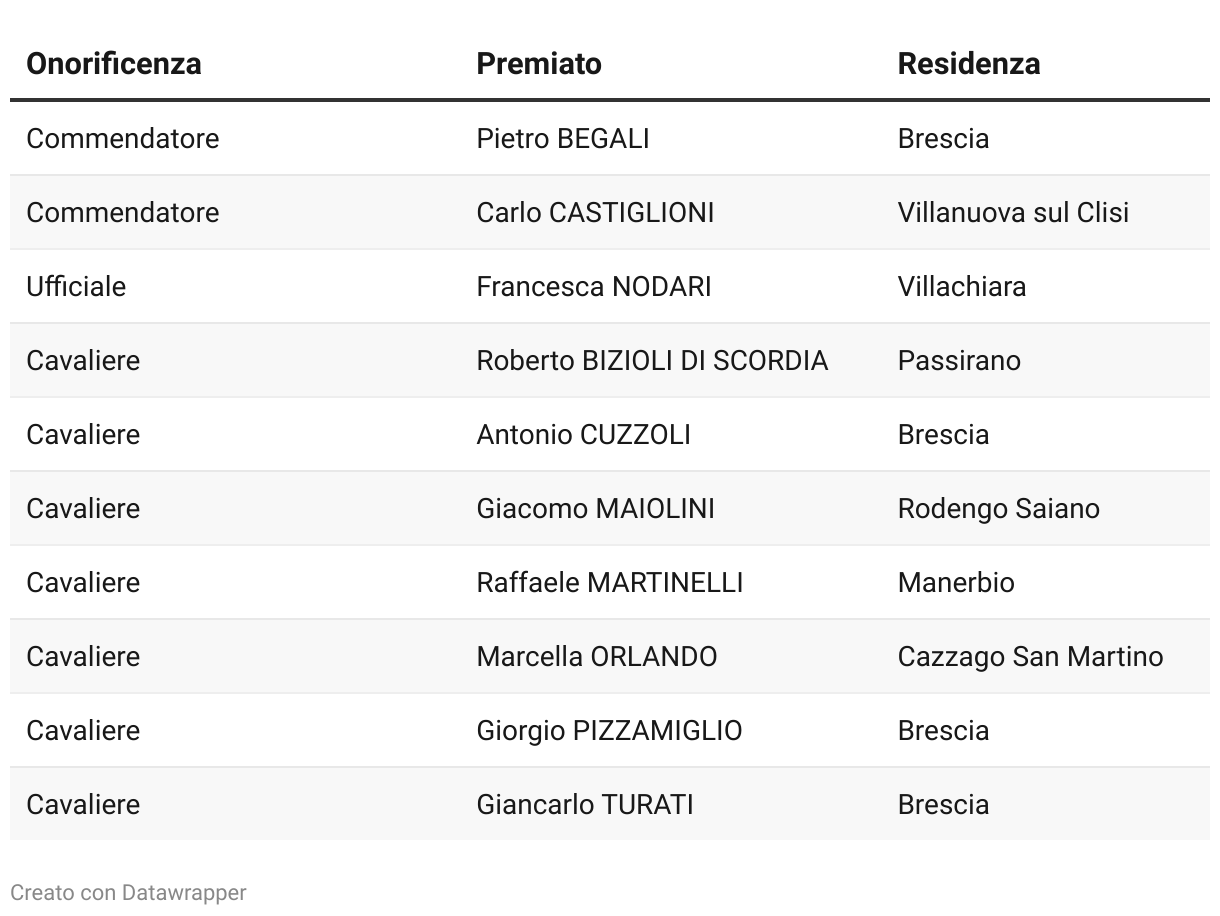Click Giancarlo TURATI in the last row

(x=585, y=804)
